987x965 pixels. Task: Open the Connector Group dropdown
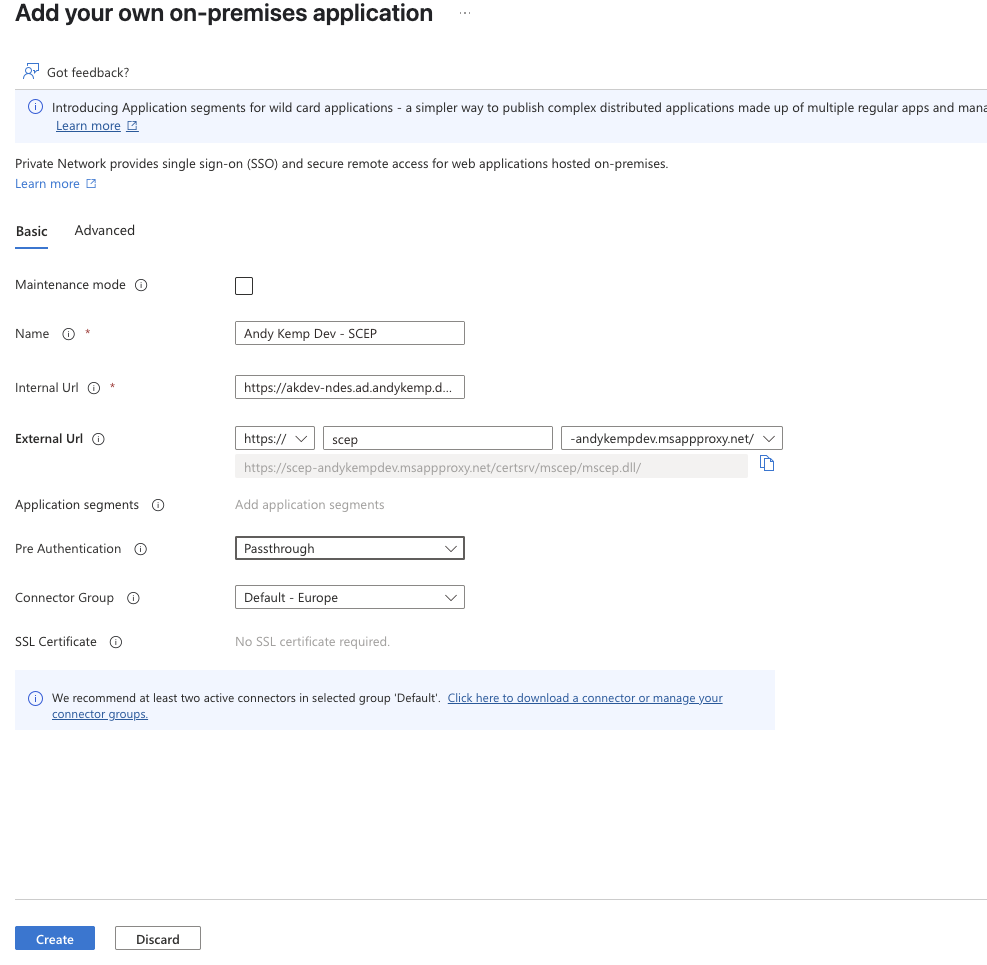pos(349,598)
